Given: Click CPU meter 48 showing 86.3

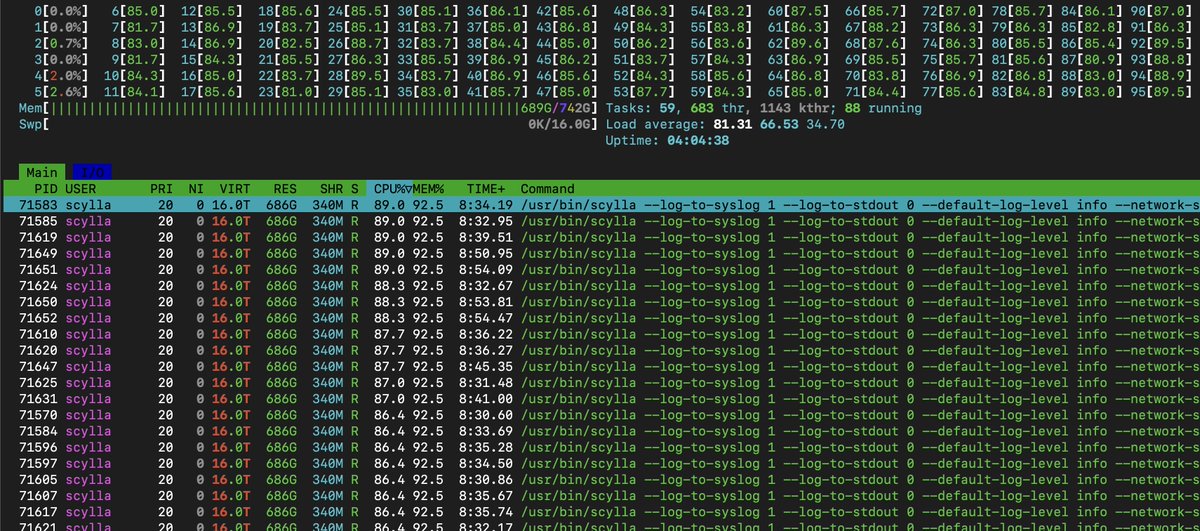Looking at the screenshot, I should (x=643, y=11).
